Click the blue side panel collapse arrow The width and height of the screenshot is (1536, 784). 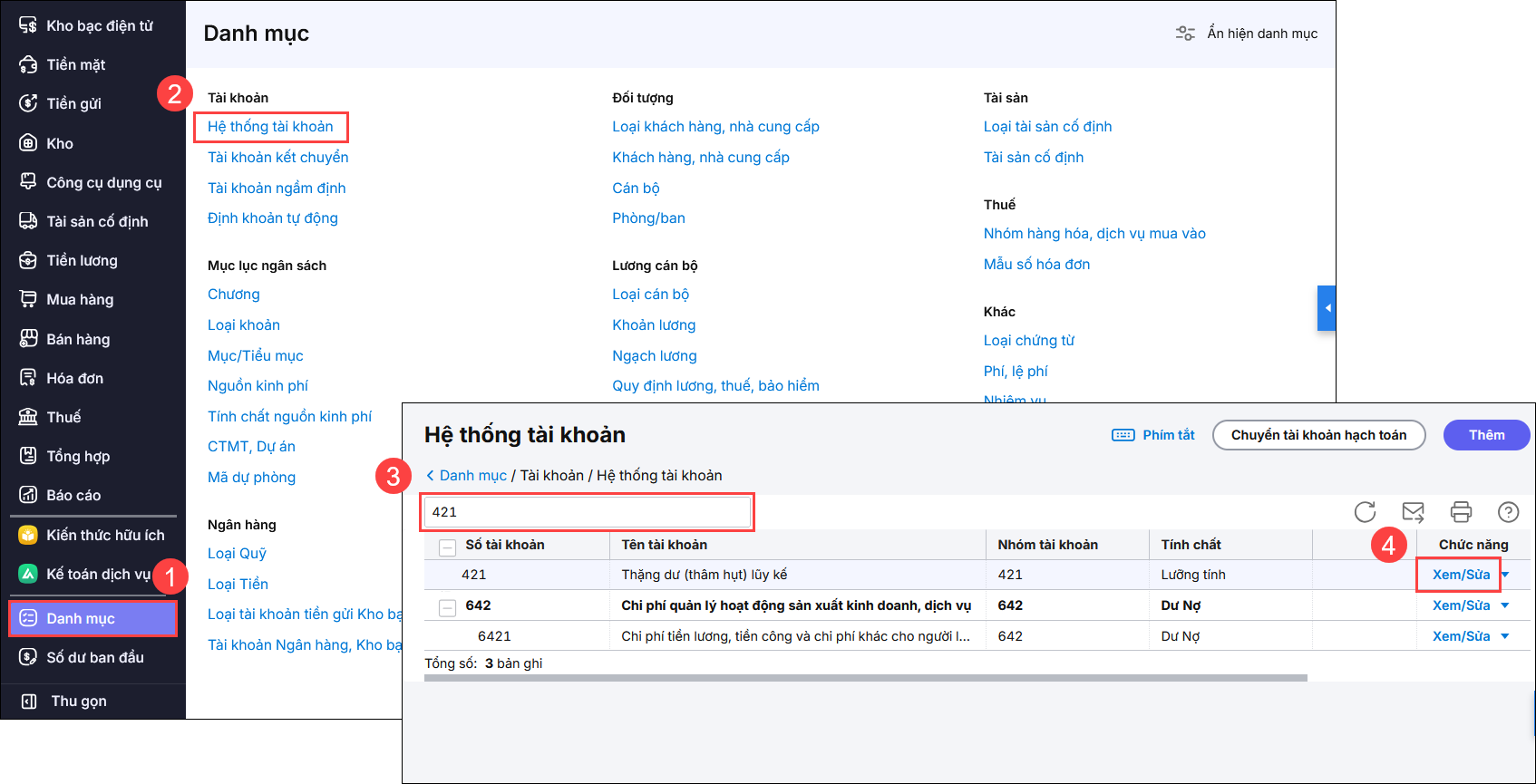click(x=1327, y=308)
